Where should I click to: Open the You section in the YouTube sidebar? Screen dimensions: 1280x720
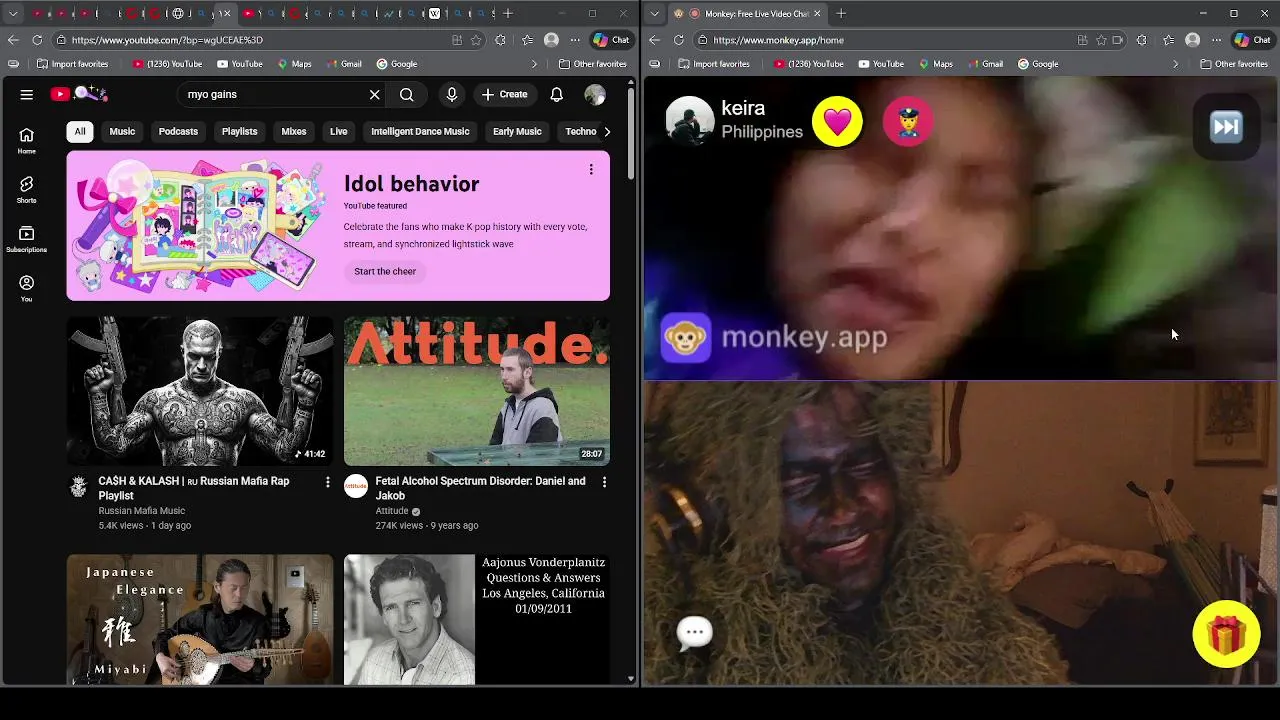coord(27,288)
